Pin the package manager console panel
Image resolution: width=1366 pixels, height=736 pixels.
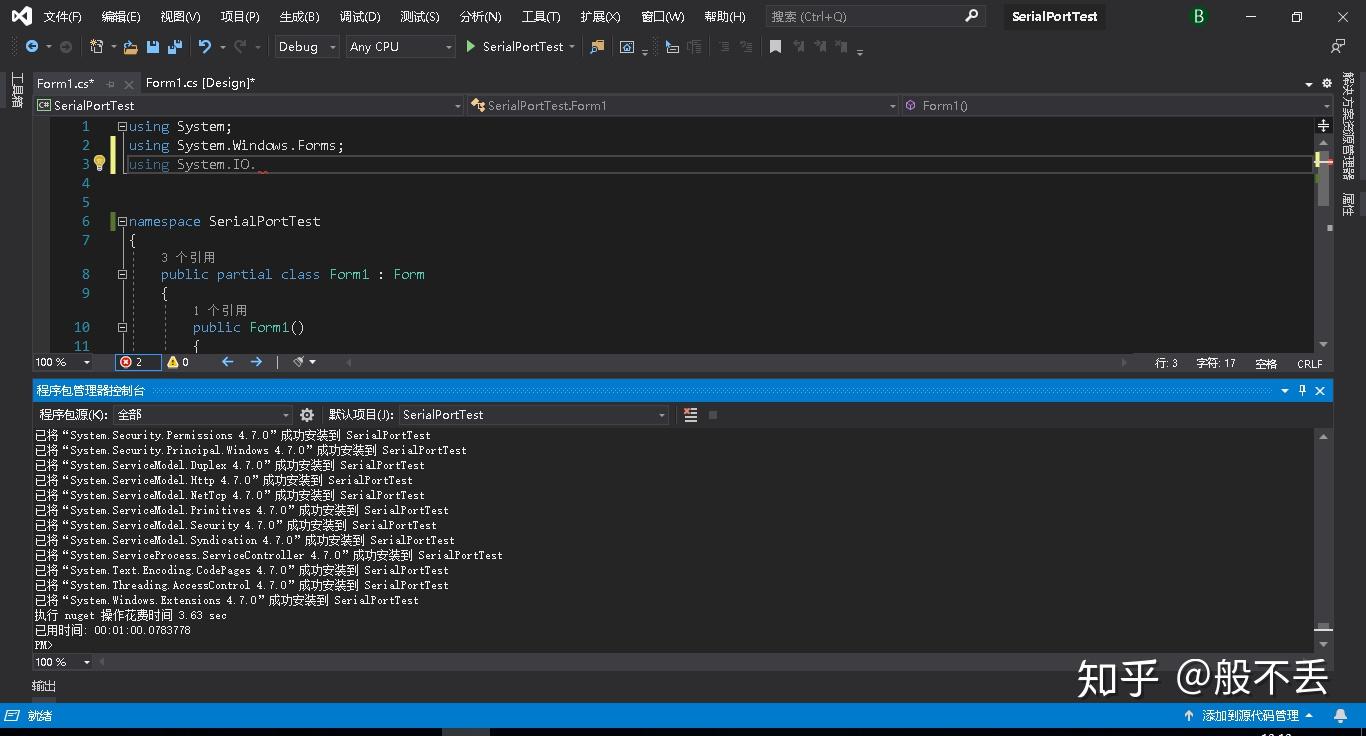[x=1302, y=391]
